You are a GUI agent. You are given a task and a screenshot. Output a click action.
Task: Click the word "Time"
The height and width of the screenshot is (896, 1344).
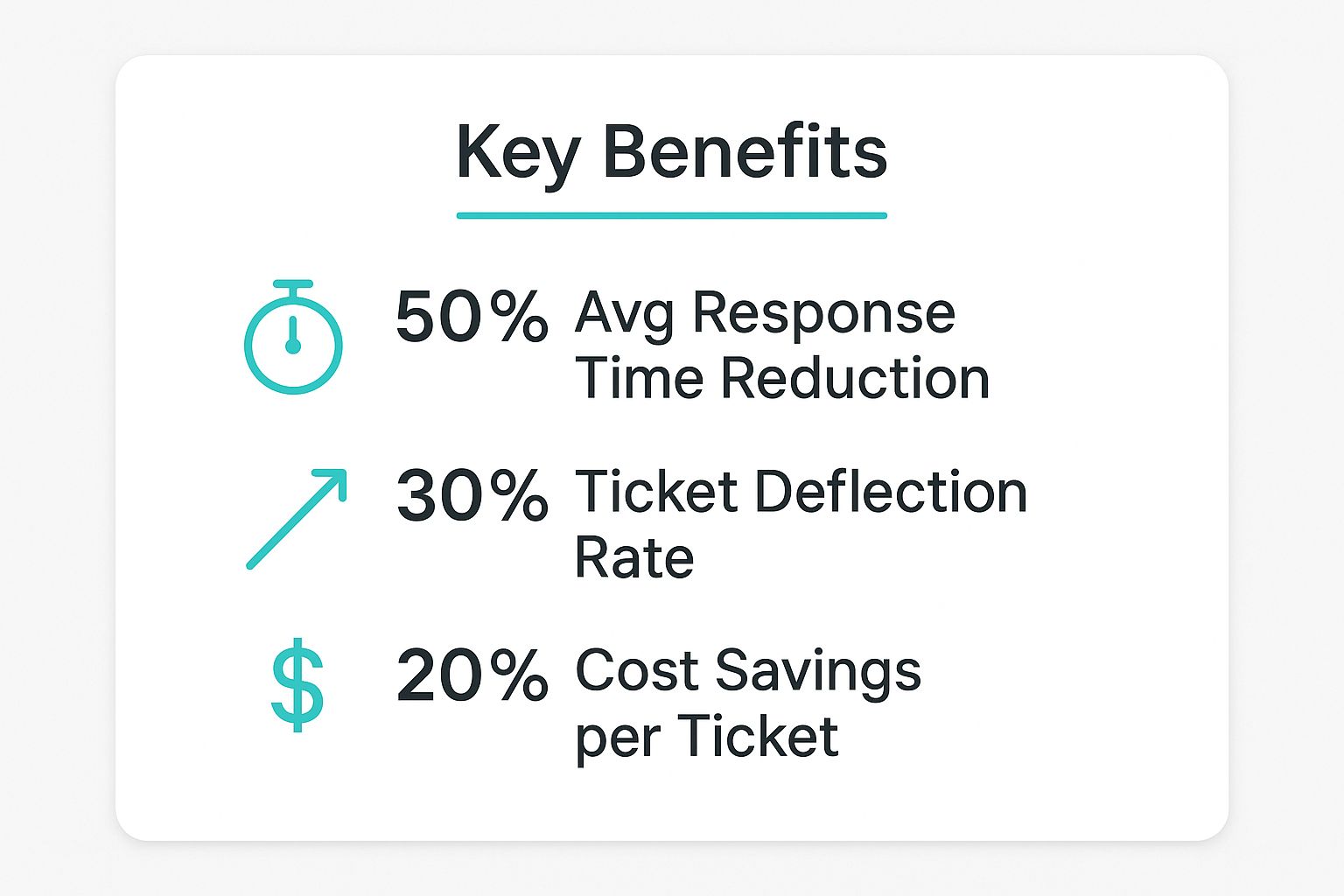639,378
